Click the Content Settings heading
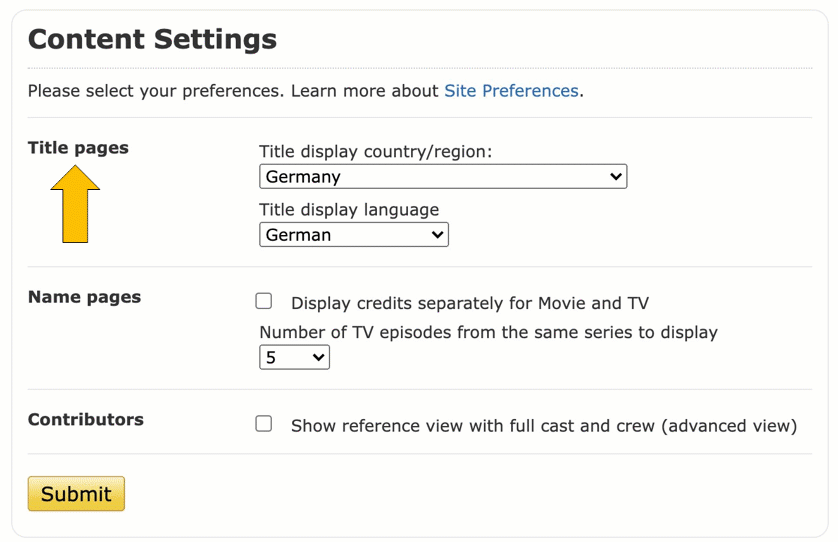The image size is (838, 542). (x=152, y=39)
